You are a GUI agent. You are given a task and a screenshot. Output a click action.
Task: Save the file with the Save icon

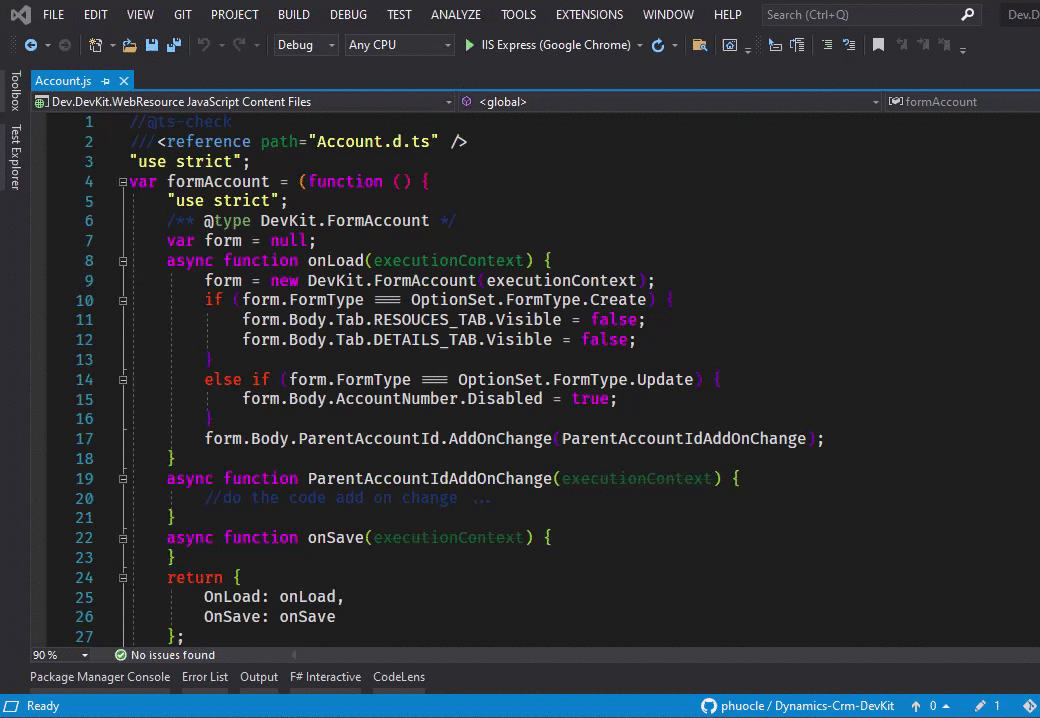click(152, 45)
